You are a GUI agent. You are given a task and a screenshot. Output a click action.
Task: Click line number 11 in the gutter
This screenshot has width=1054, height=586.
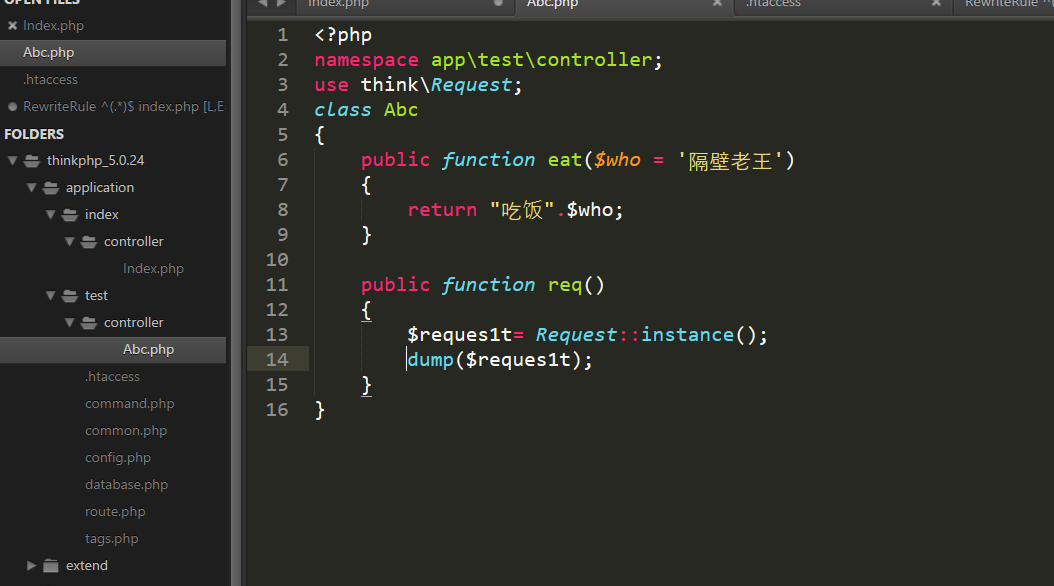(x=277, y=285)
